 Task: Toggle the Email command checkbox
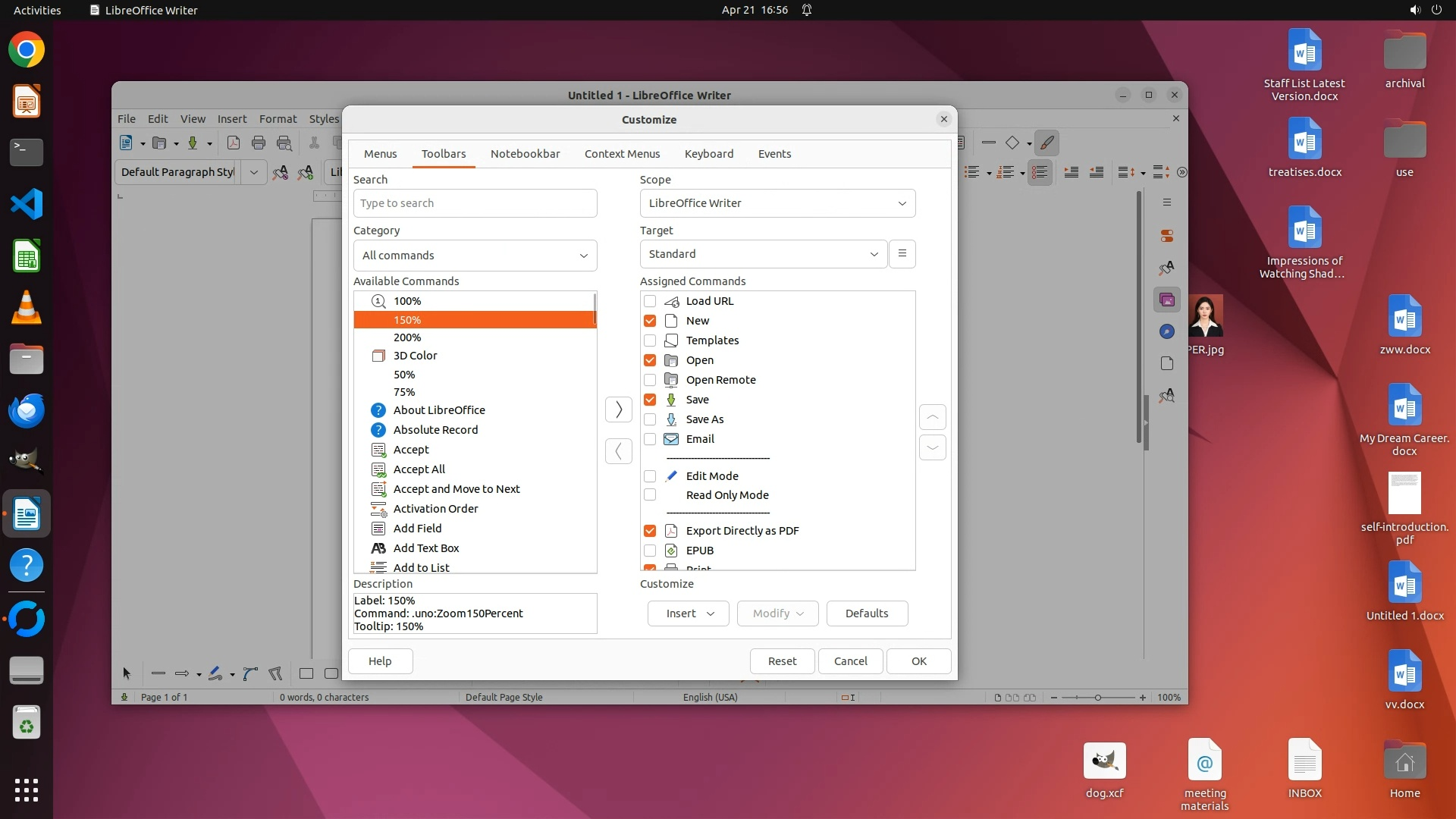click(x=650, y=439)
